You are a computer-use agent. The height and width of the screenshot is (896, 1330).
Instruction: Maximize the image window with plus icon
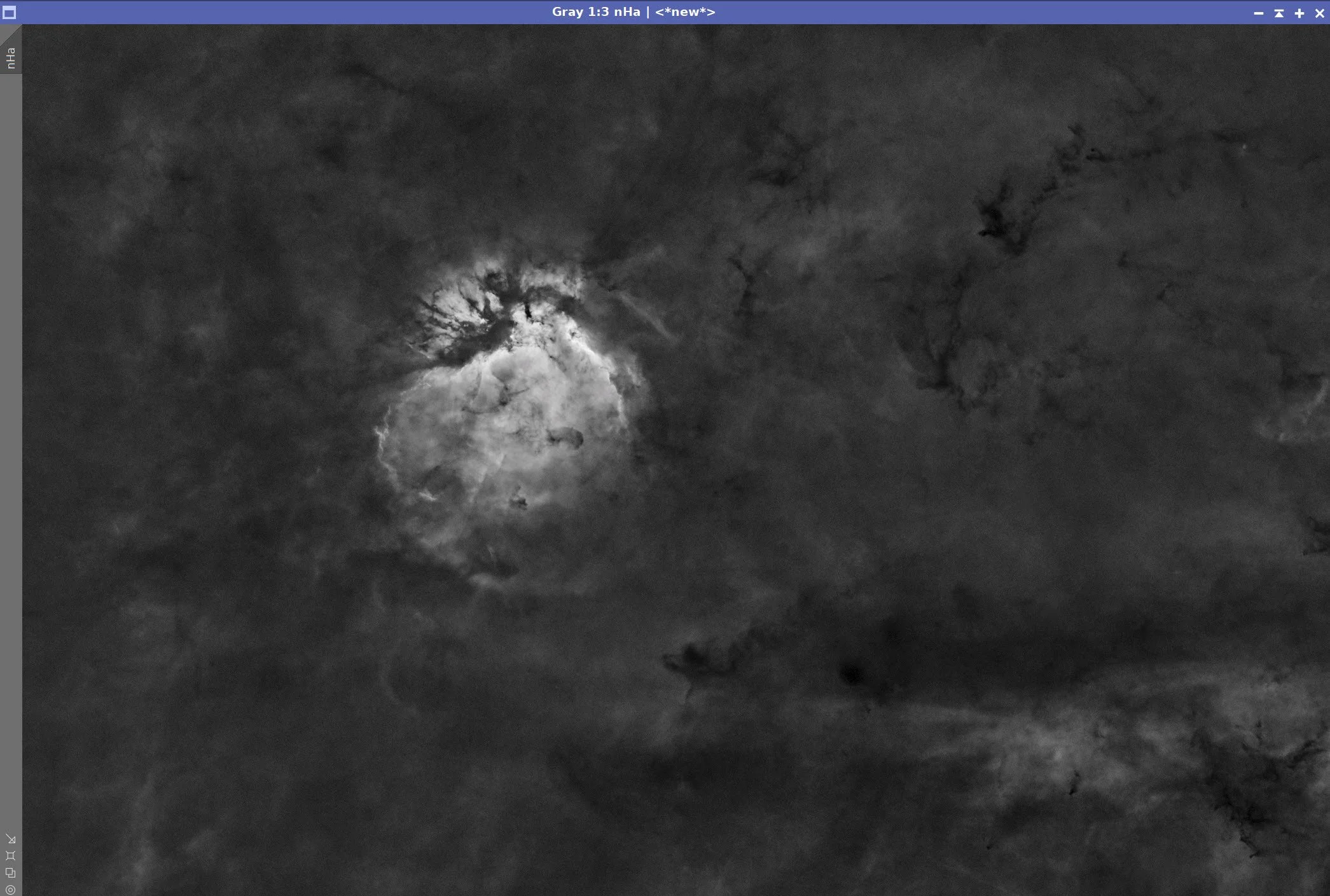tap(1299, 13)
